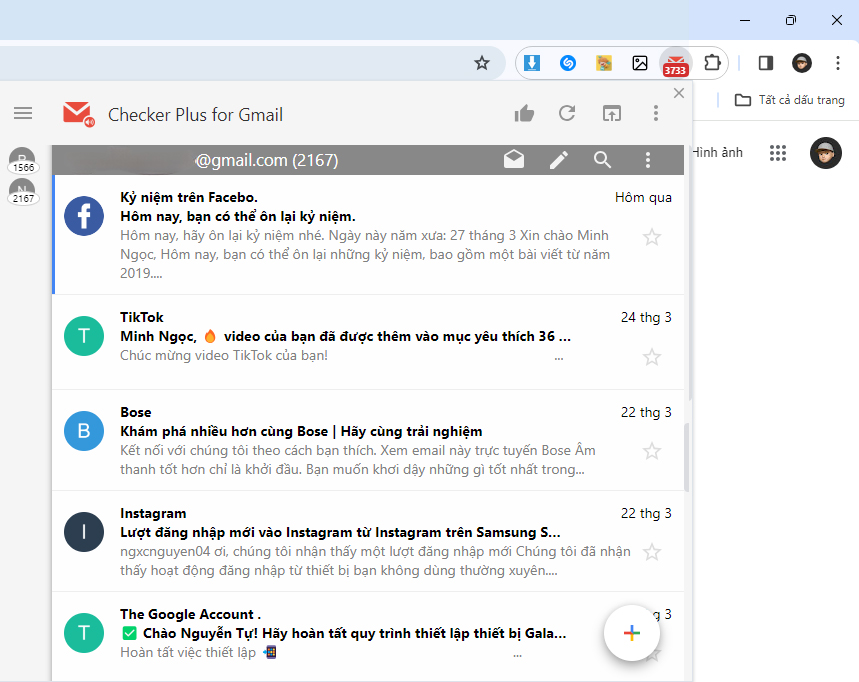Click the 'Checker Plus for Gmail' title
The height and width of the screenshot is (682, 859).
pos(196,114)
